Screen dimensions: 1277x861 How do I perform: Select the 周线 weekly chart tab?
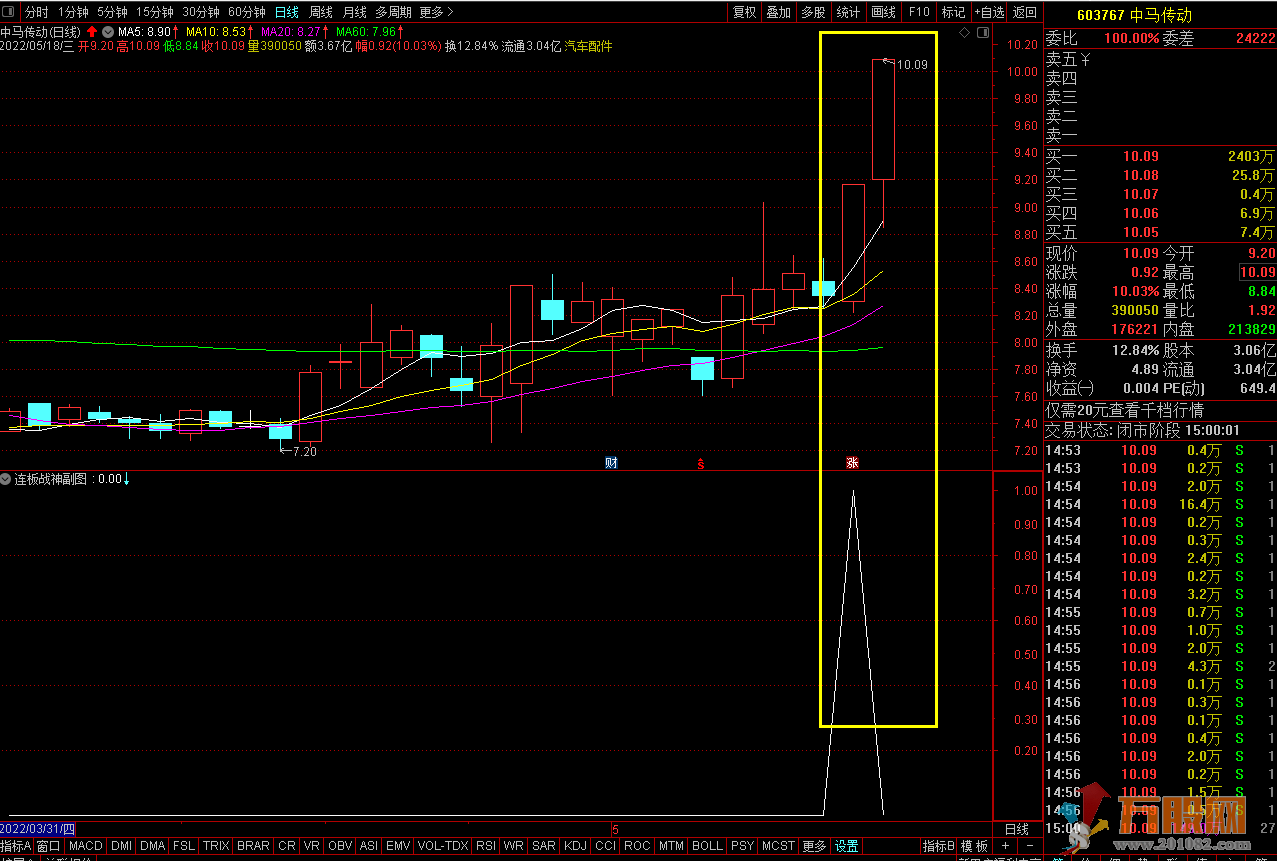pos(320,12)
